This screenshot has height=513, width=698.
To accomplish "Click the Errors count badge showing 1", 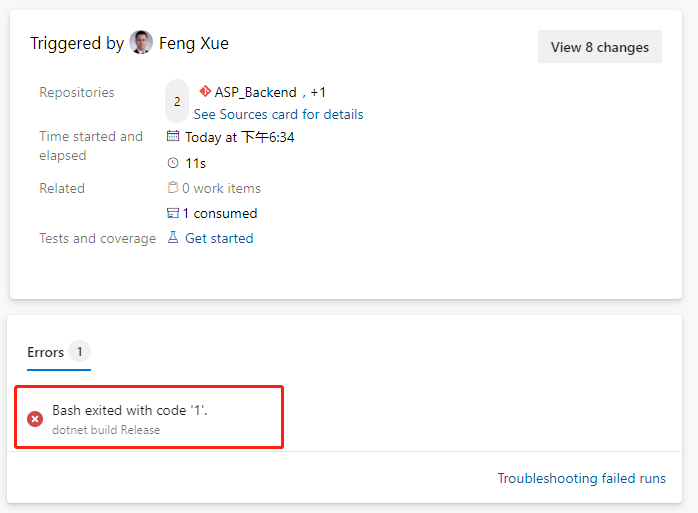I will pos(80,352).
